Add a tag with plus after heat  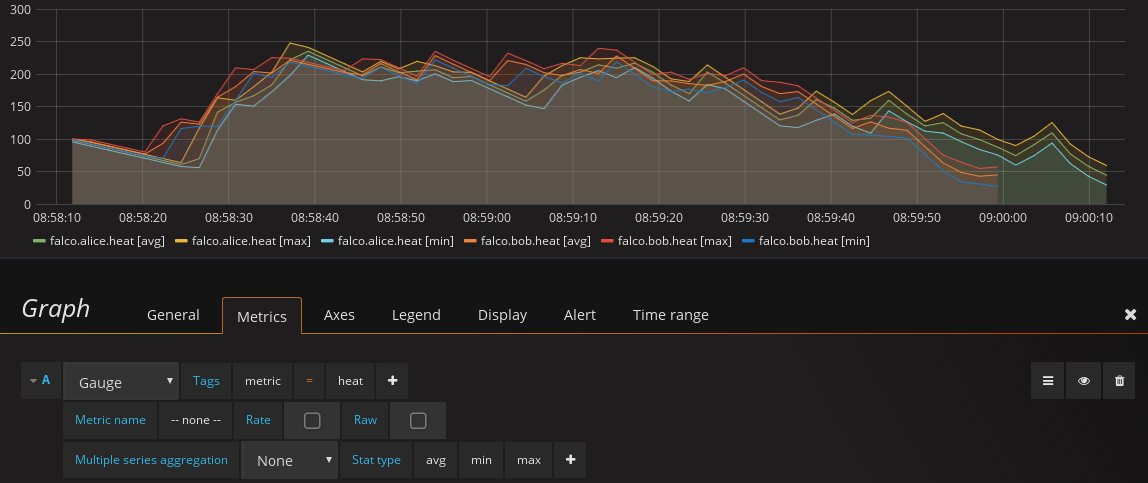[x=392, y=381]
